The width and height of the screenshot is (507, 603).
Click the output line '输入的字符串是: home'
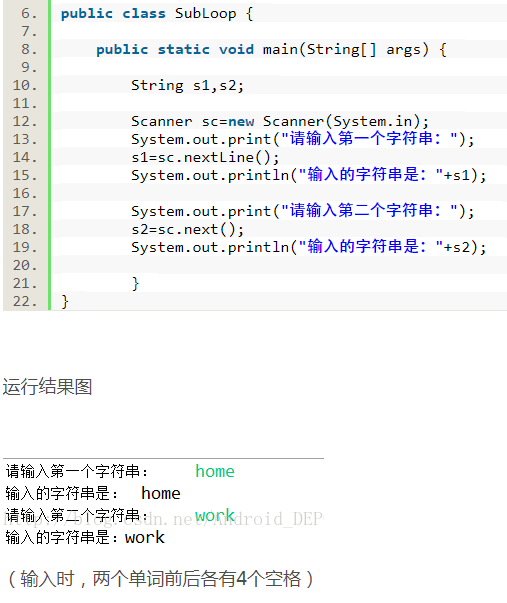coord(93,493)
